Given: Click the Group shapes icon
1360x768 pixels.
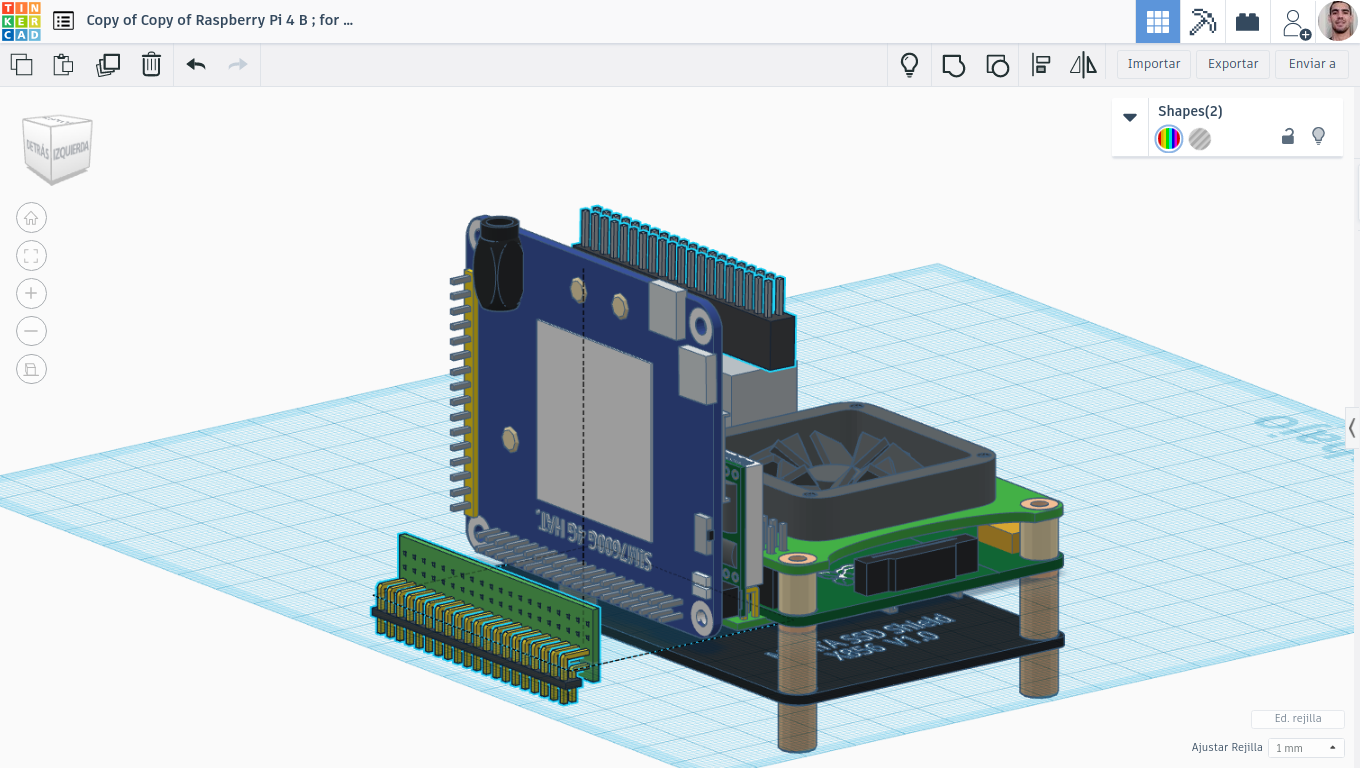Looking at the screenshot, I should tap(953, 66).
